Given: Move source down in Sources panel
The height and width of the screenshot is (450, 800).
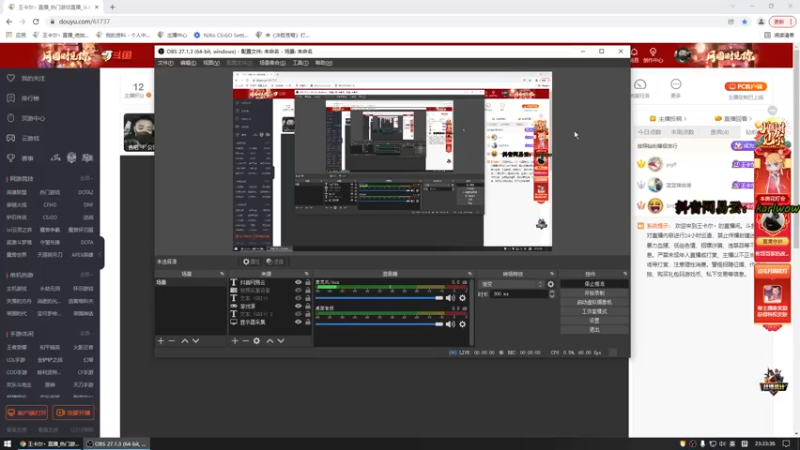Looking at the screenshot, I should (281, 341).
